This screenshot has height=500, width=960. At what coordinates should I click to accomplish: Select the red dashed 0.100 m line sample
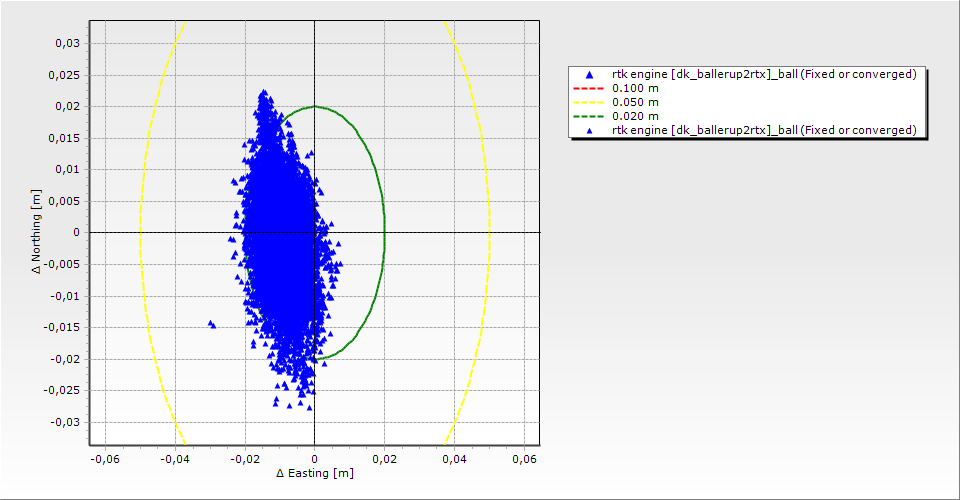pos(588,89)
